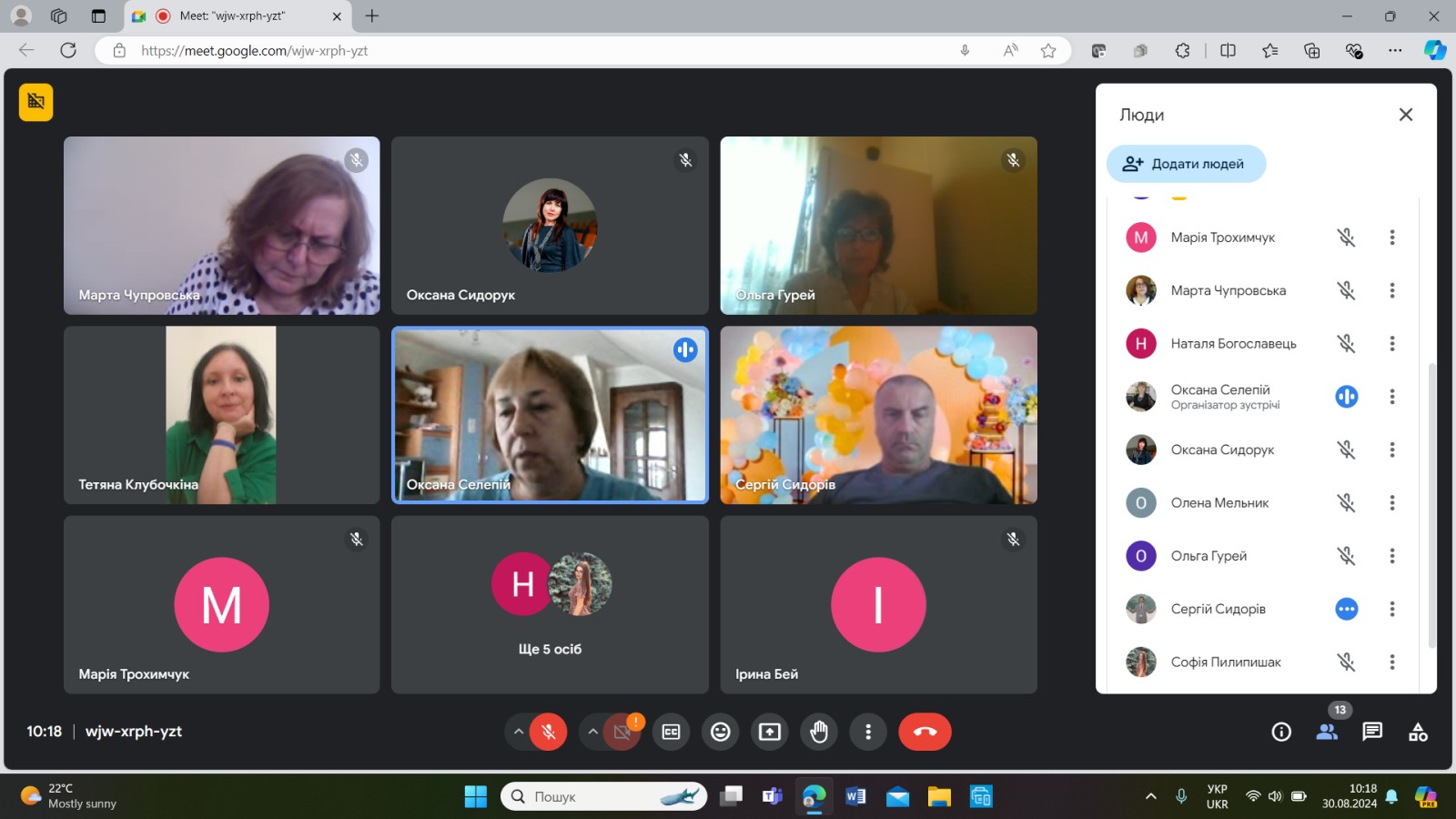Viewport: 1456px width, 819px height.
Task: Toggle closed captions CC button
Action: (x=672, y=732)
